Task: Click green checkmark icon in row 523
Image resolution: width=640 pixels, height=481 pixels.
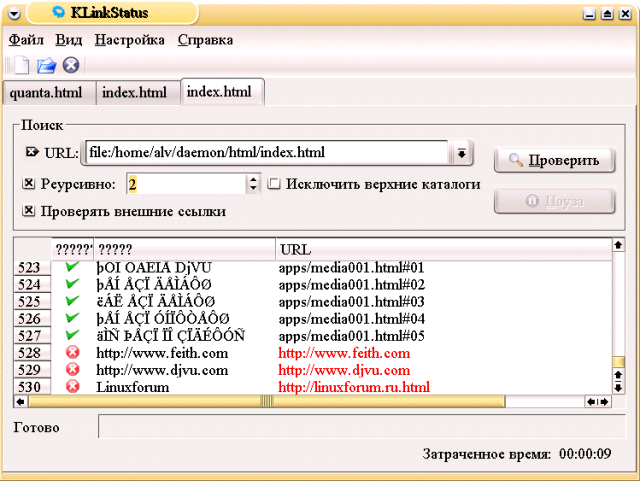Action: [72, 268]
